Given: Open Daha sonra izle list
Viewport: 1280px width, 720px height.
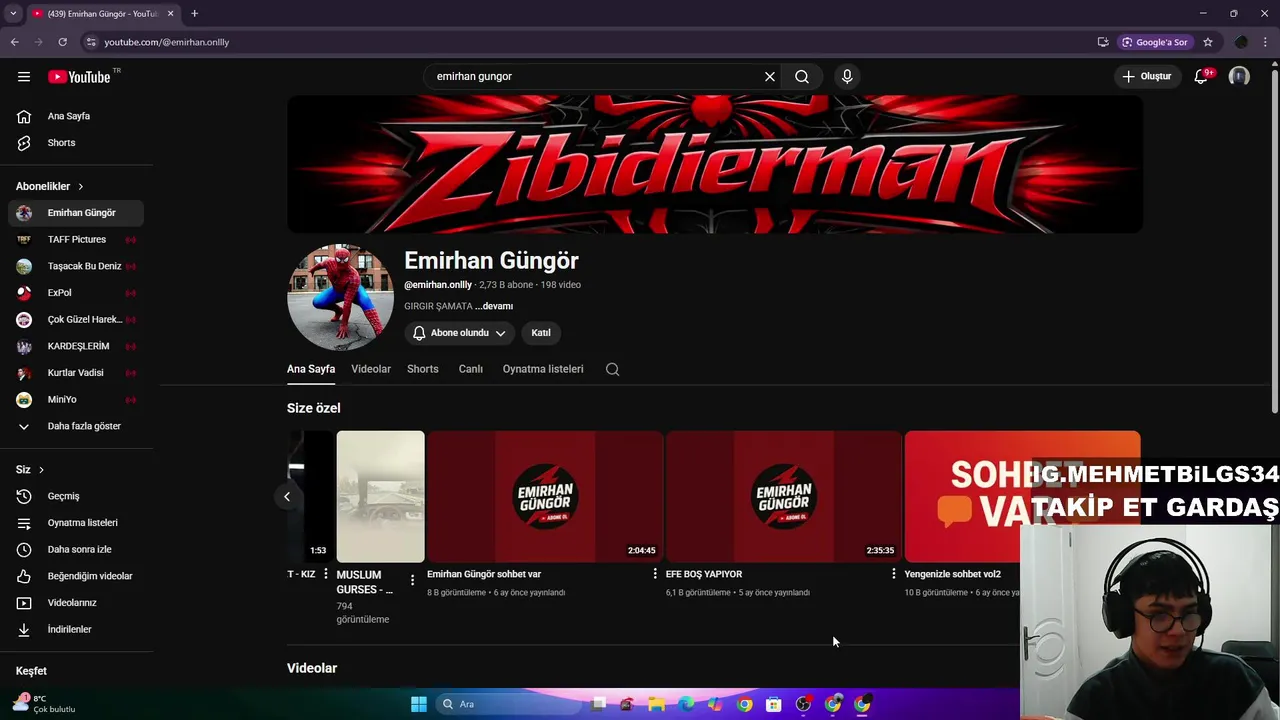Looking at the screenshot, I should [x=76, y=549].
